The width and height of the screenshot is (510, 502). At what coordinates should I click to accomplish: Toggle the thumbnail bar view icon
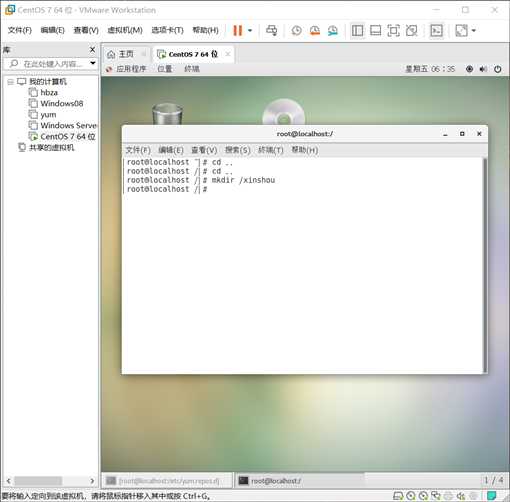[376, 31]
